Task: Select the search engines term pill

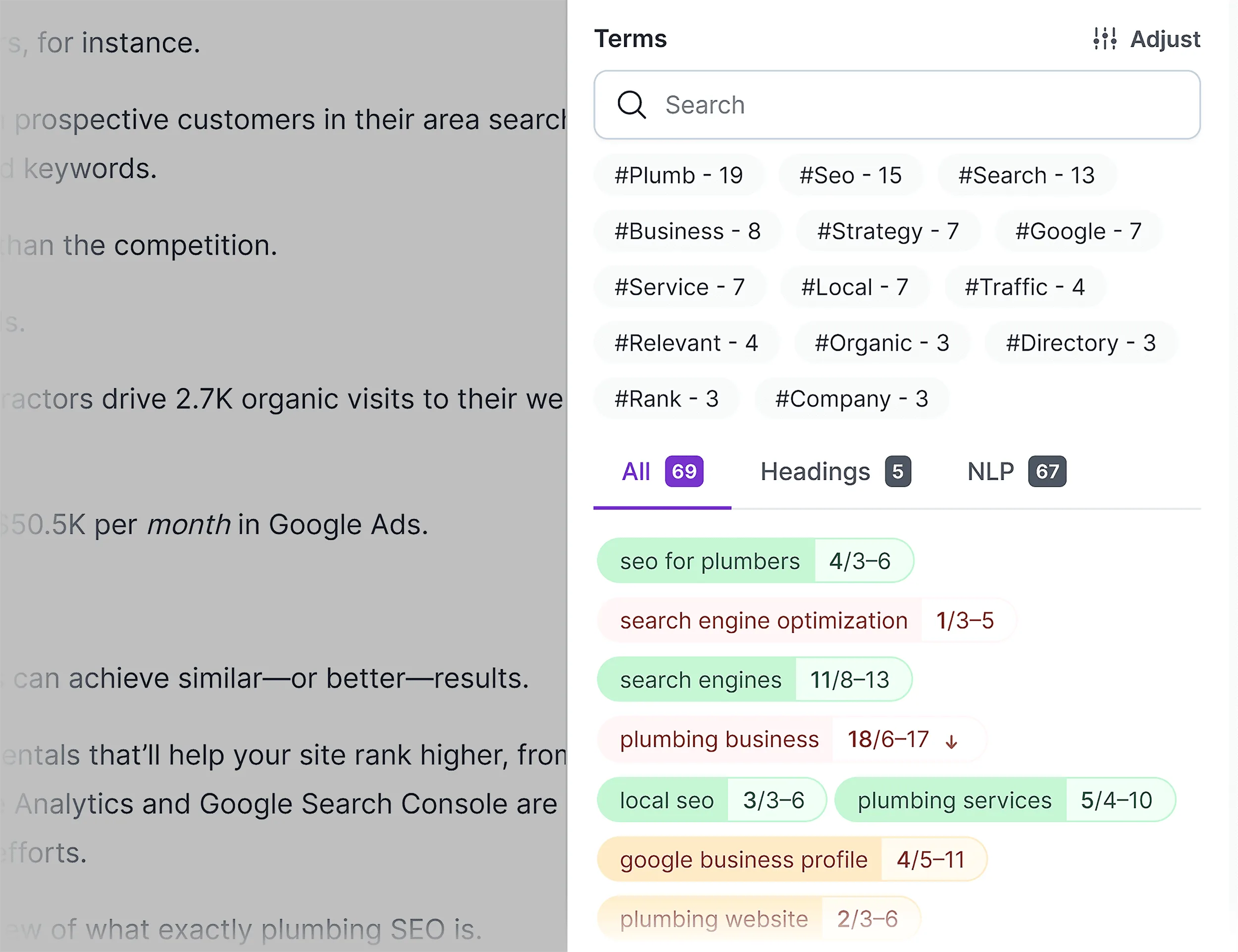Action: [x=701, y=680]
